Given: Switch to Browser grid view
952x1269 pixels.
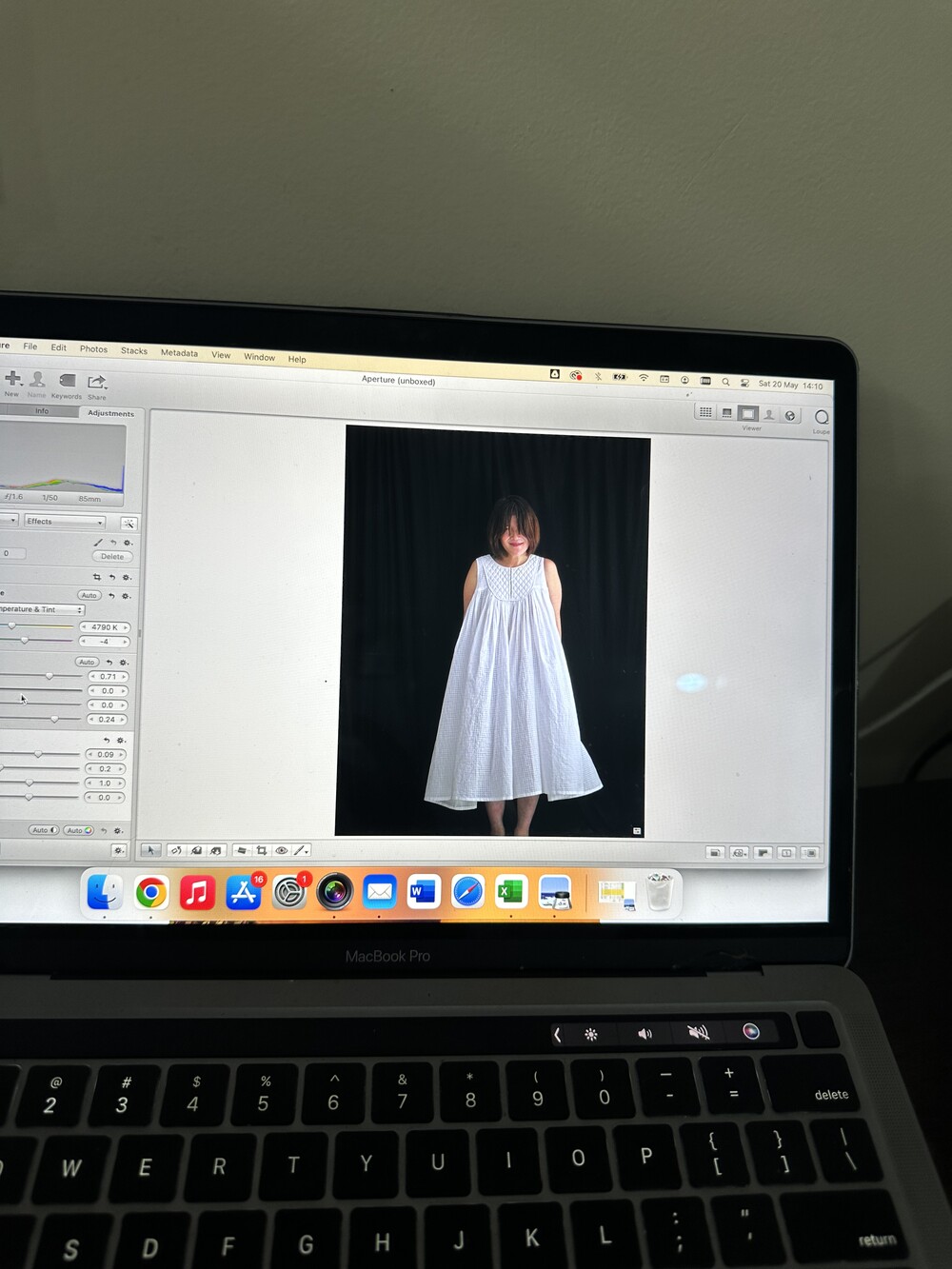Looking at the screenshot, I should [705, 412].
